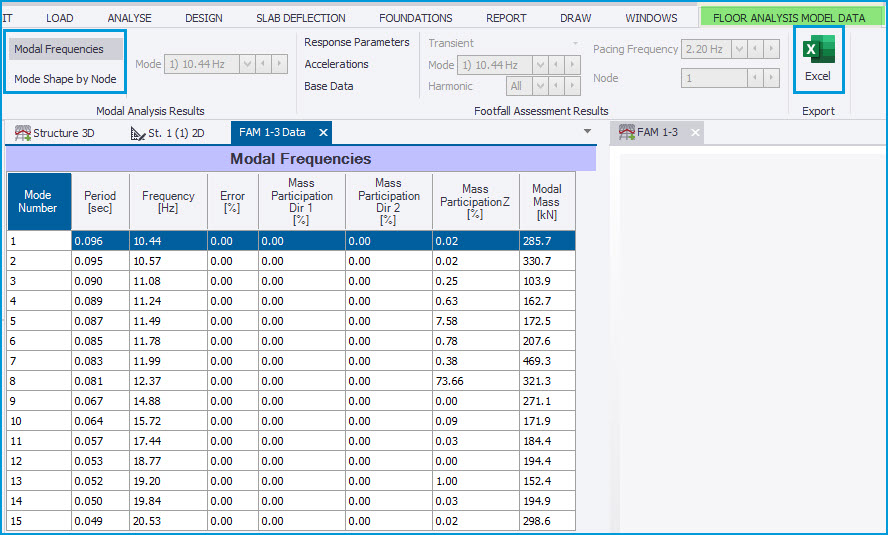This screenshot has width=888, height=535.
Task: Click the Frequency [Hz] column header
Action: pyautogui.click(x=167, y=202)
